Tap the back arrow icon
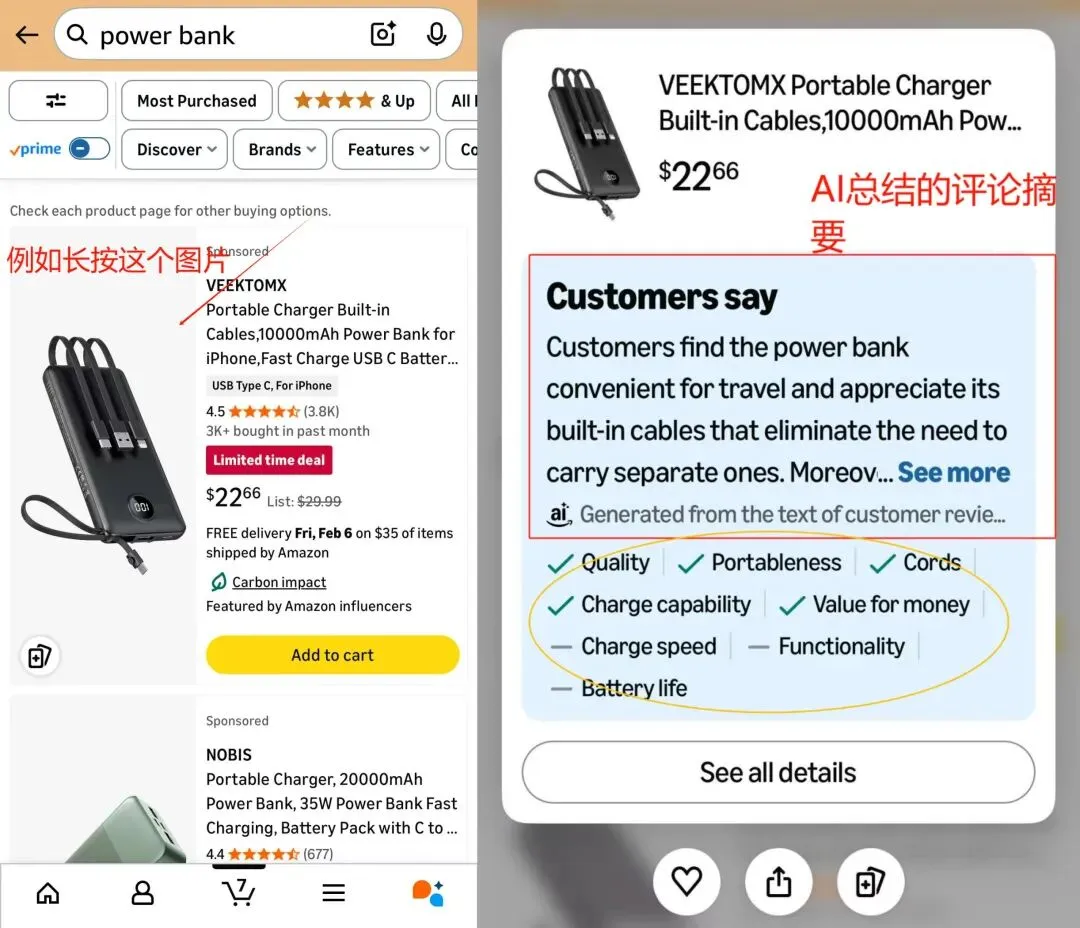 coord(27,35)
